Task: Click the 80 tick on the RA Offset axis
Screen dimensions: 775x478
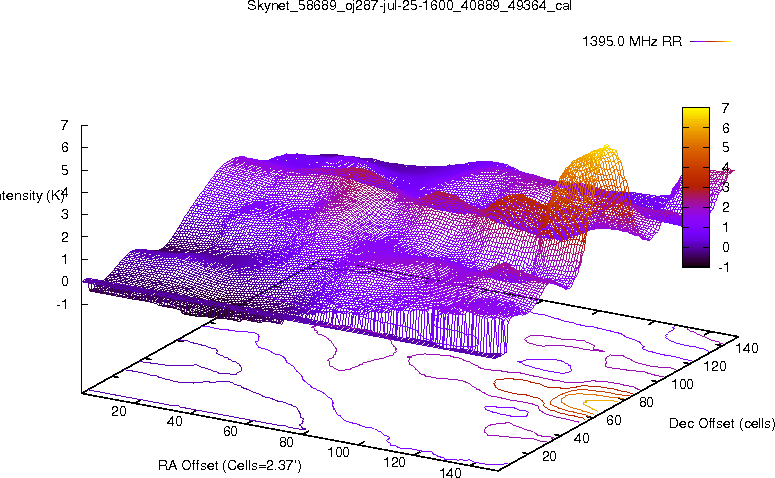Action: (x=286, y=442)
